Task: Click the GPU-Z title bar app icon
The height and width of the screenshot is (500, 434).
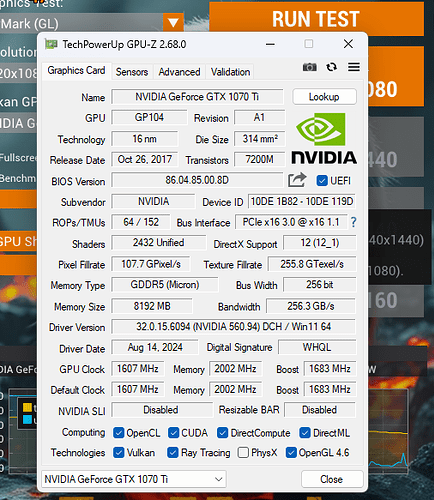Action: [x=51, y=44]
